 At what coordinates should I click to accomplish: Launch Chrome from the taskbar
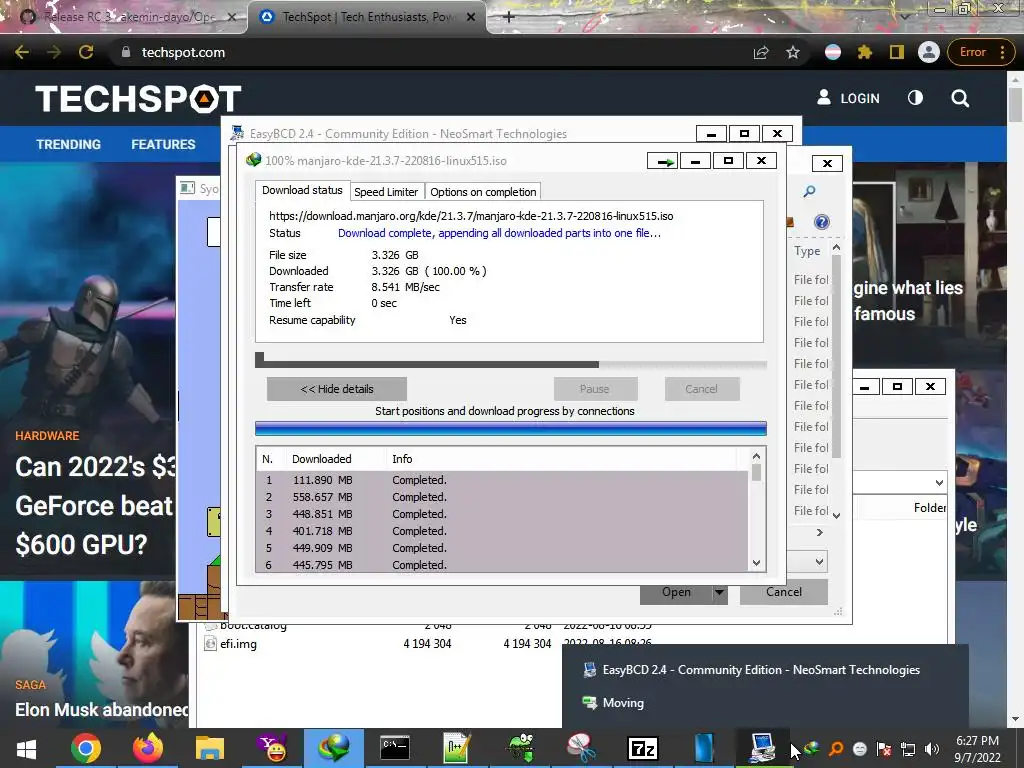click(x=86, y=748)
